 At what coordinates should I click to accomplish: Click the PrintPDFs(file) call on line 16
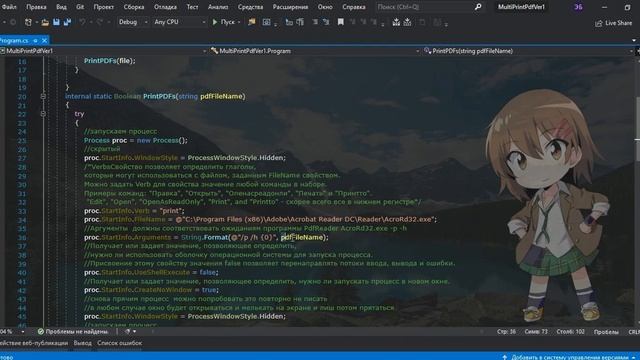pos(109,61)
